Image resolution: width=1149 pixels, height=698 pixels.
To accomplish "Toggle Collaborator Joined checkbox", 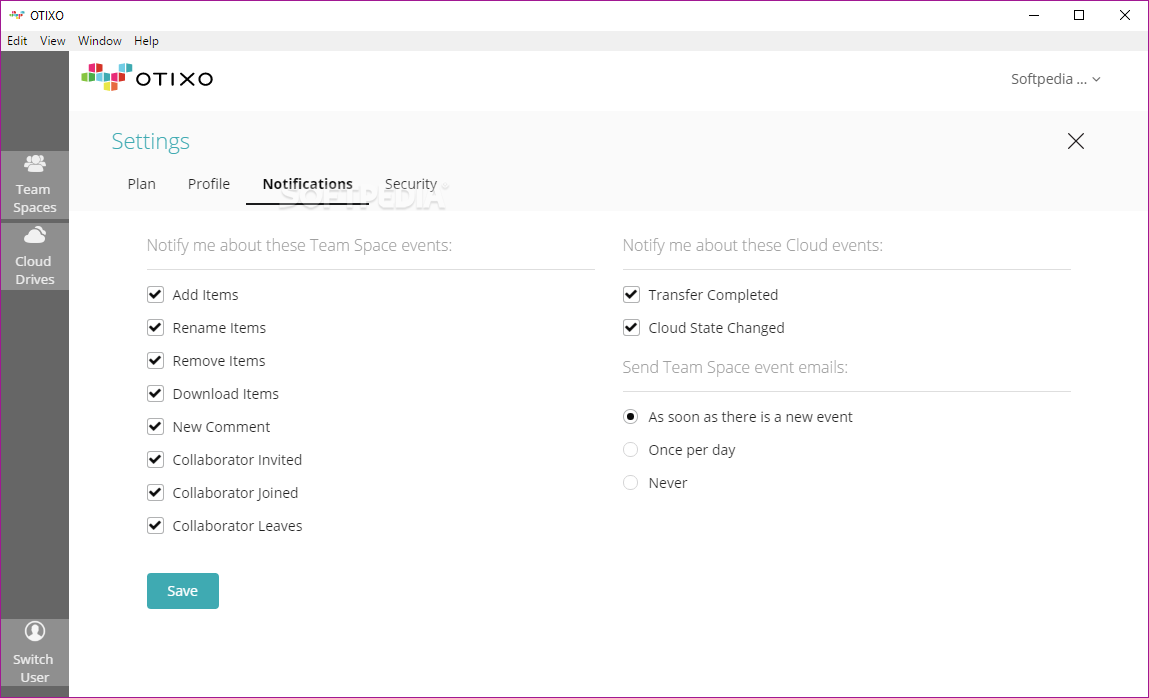I will 155,492.
